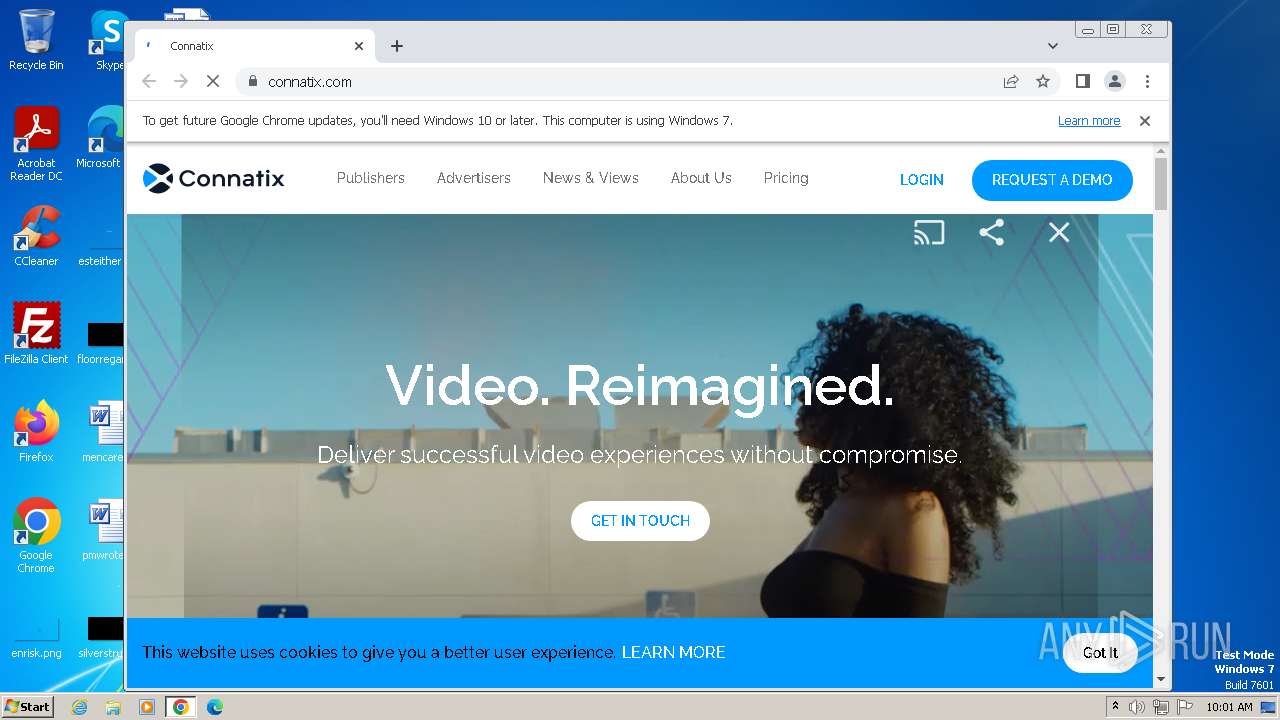The image size is (1280, 720).
Task: Click the volume icon in the system tray
Action: tap(1137, 707)
